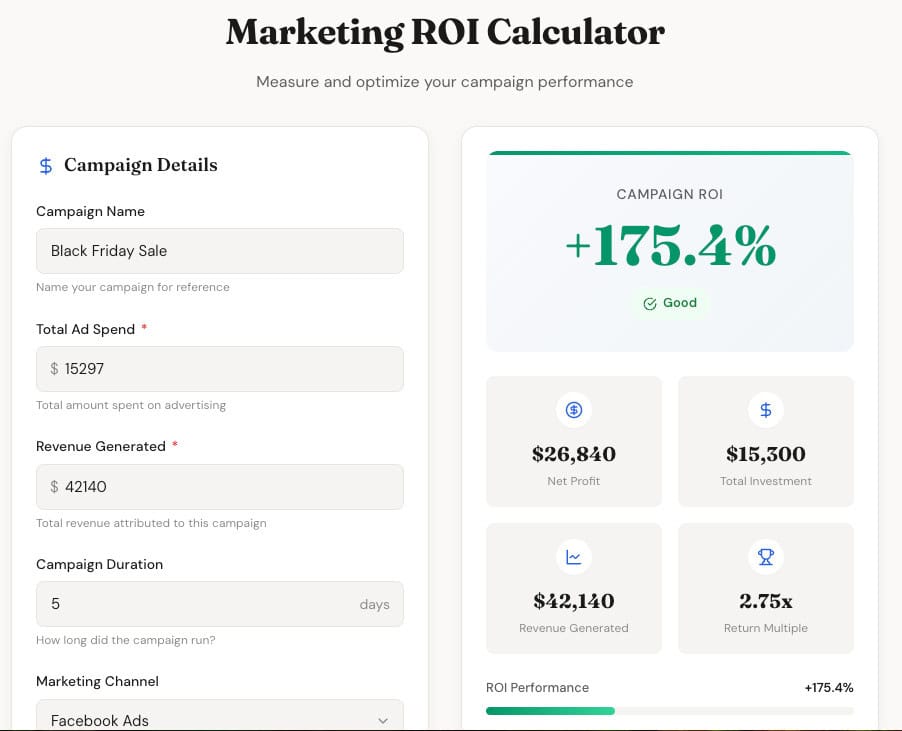This screenshot has height=731, width=902.
Task: Click inside the Campaign Name field
Action: tap(219, 251)
